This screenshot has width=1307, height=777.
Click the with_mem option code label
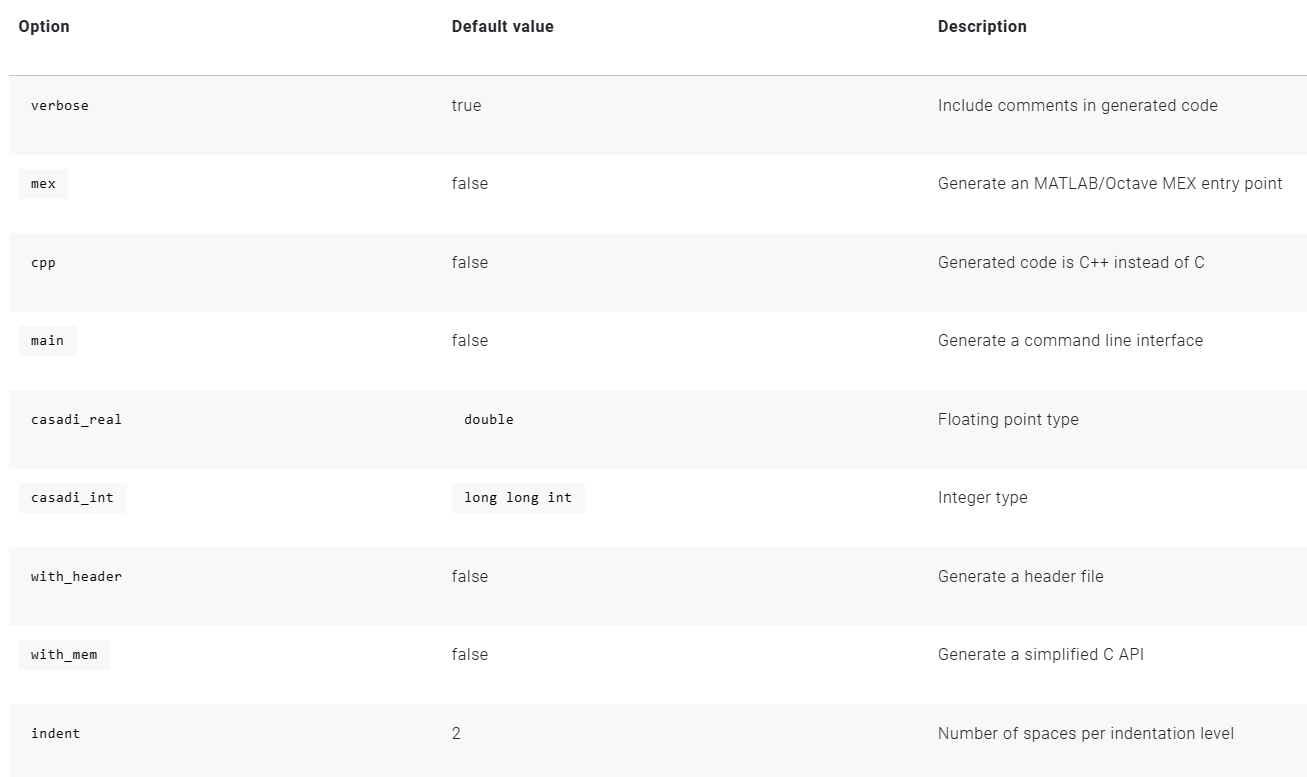(64, 655)
